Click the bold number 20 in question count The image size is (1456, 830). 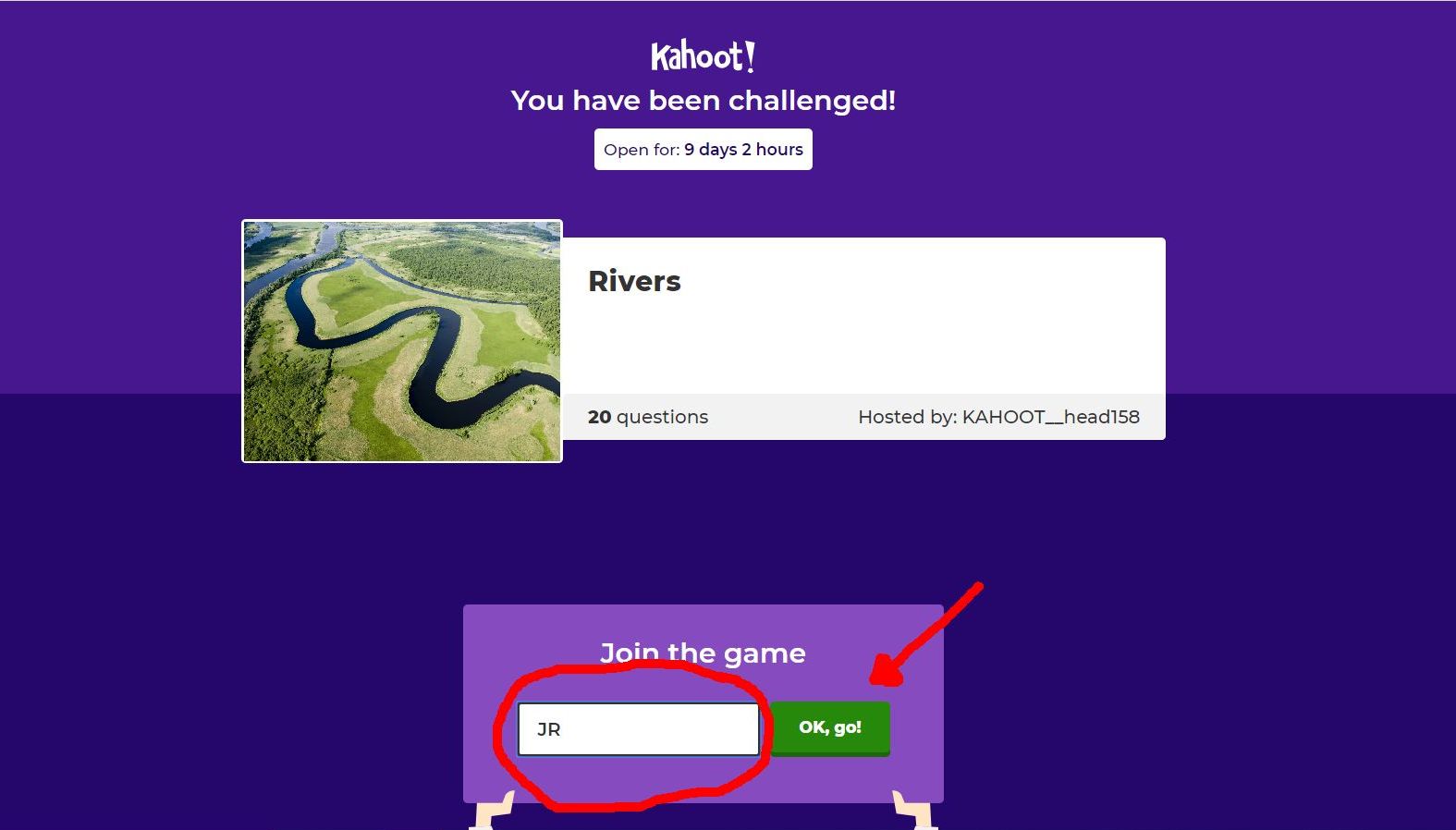(599, 417)
